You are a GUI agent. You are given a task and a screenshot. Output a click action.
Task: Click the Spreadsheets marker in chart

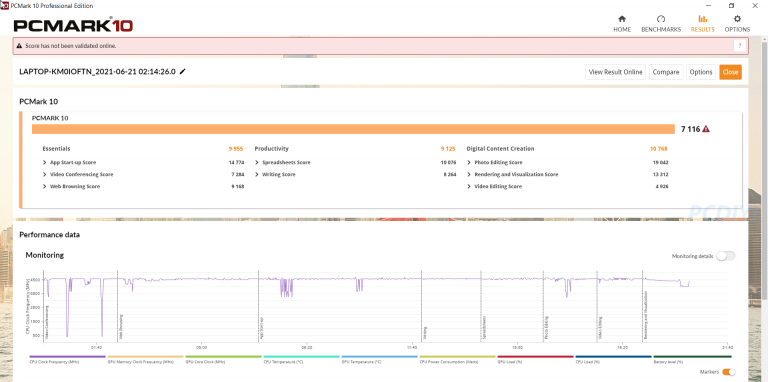pos(484,327)
